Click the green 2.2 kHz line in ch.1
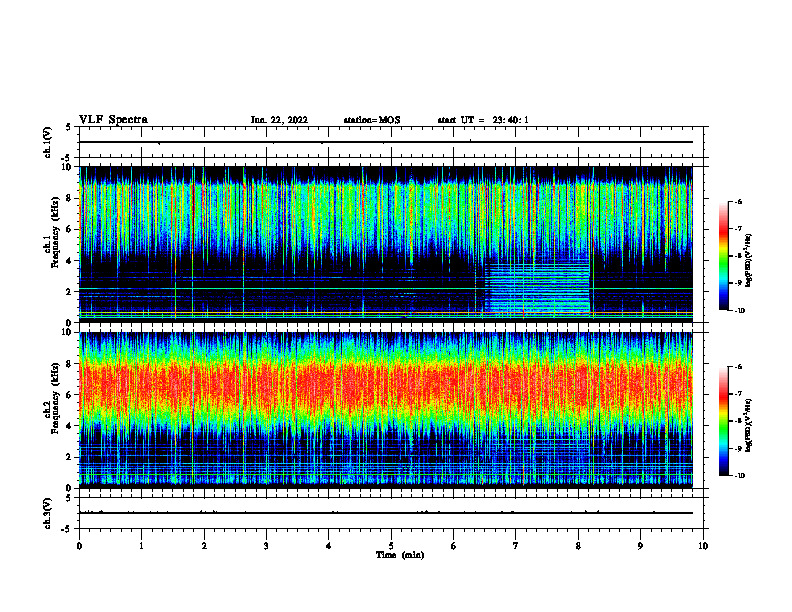 click(386, 289)
